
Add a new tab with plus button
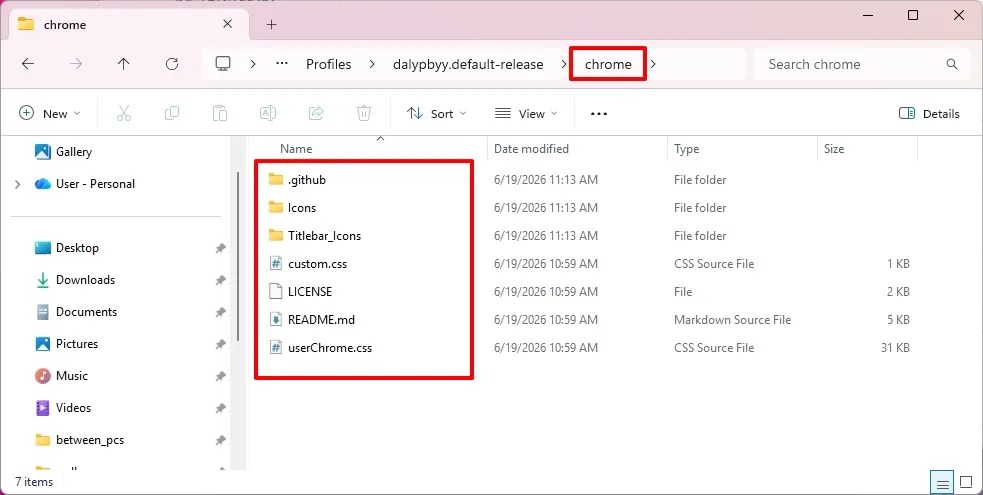tap(271, 24)
